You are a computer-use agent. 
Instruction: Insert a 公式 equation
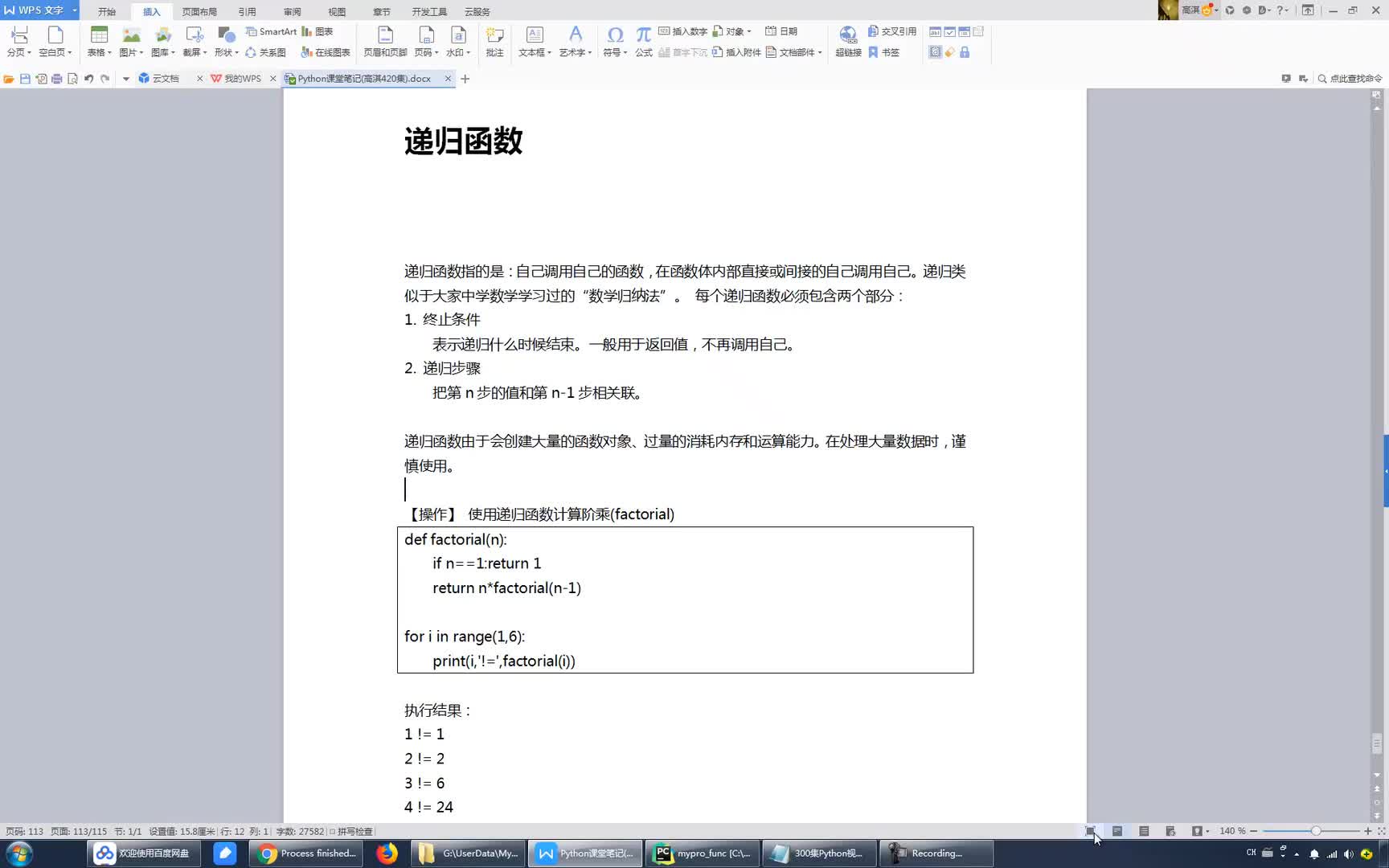pos(644,42)
